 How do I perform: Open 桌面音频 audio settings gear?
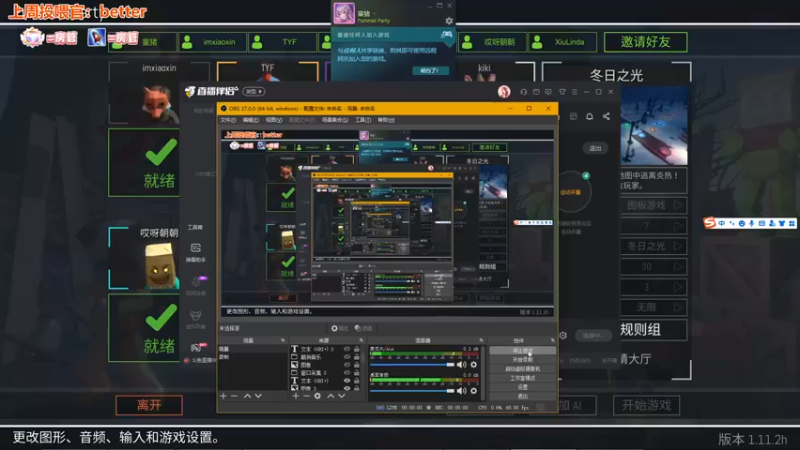(473, 391)
